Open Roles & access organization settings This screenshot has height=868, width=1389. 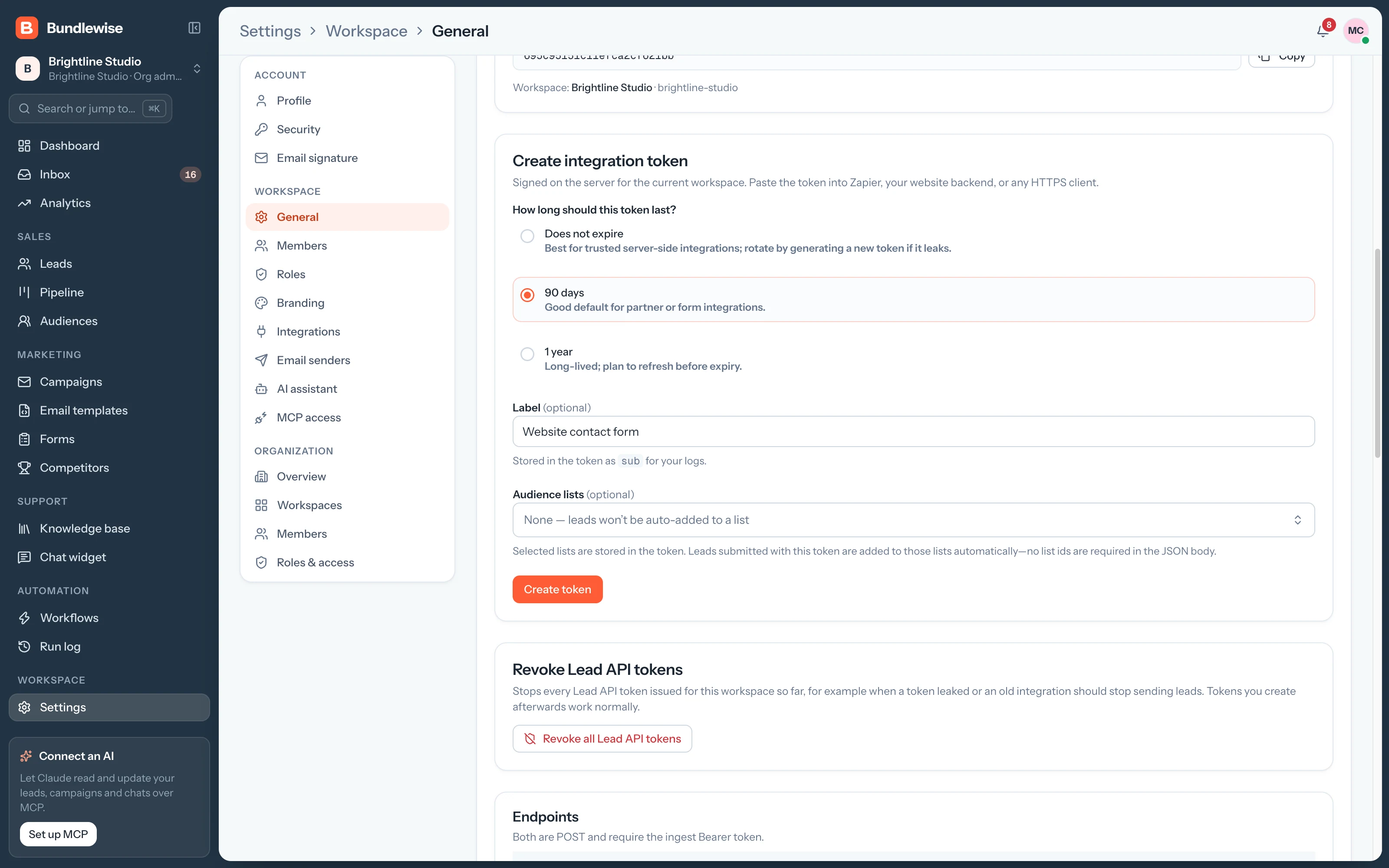tap(347, 562)
